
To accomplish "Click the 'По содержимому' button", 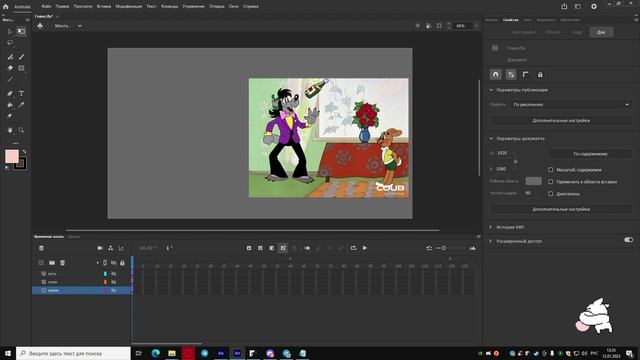I will tap(590, 154).
